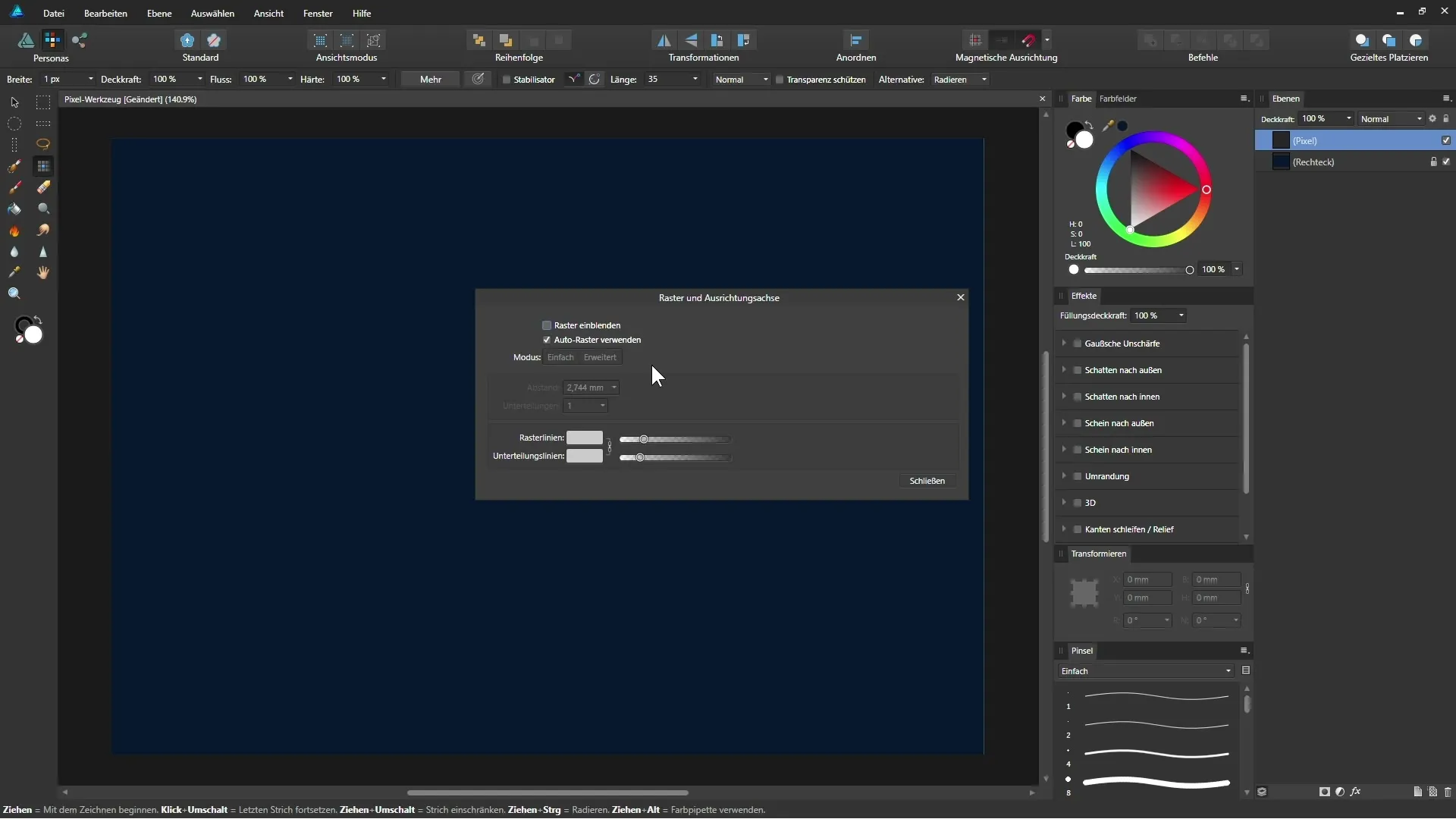The width and height of the screenshot is (1456, 819).
Task: Activate the Hand view tool
Action: pos(43,272)
